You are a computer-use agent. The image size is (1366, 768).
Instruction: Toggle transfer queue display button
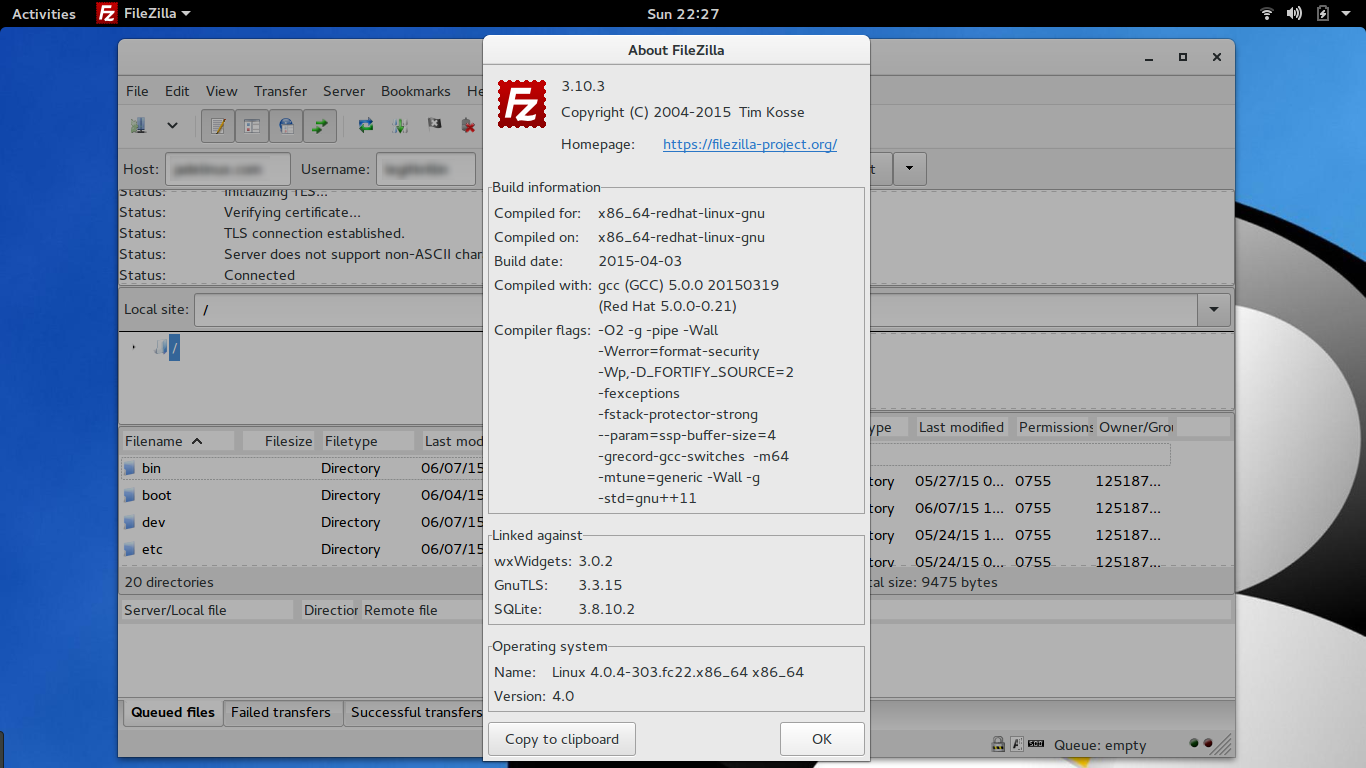pyautogui.click(x=320, y=126)
